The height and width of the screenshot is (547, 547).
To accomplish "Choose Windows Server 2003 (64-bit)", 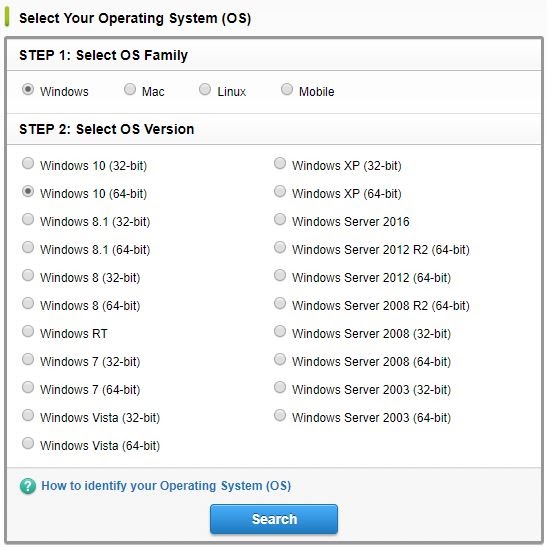I will click(280, 415).
